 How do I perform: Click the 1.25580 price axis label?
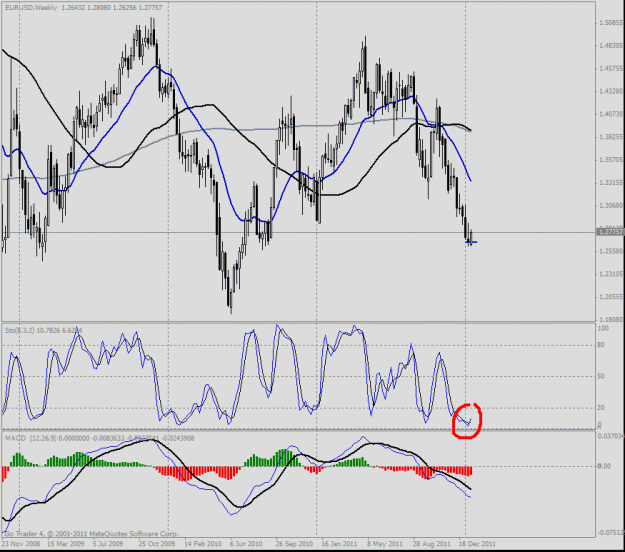coord(611,251)
